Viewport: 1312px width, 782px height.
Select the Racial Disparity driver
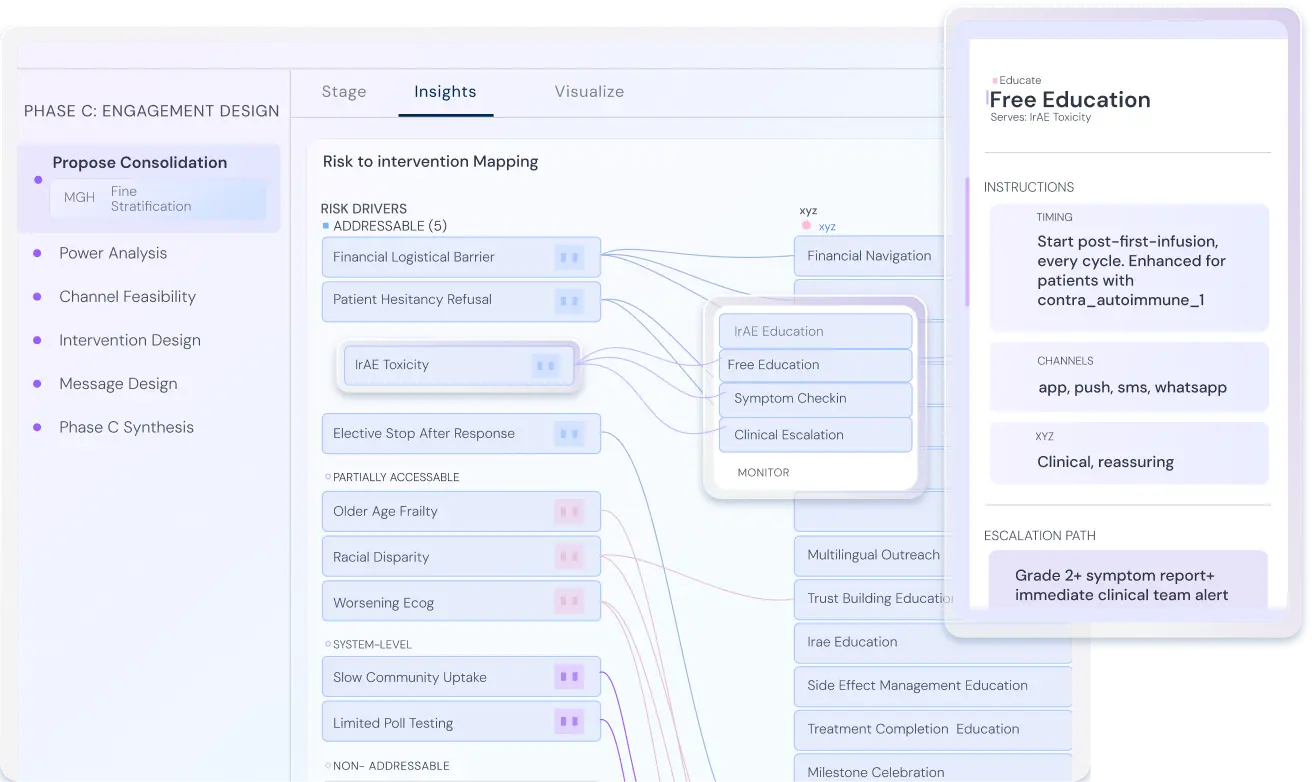[x=461, y=557]
